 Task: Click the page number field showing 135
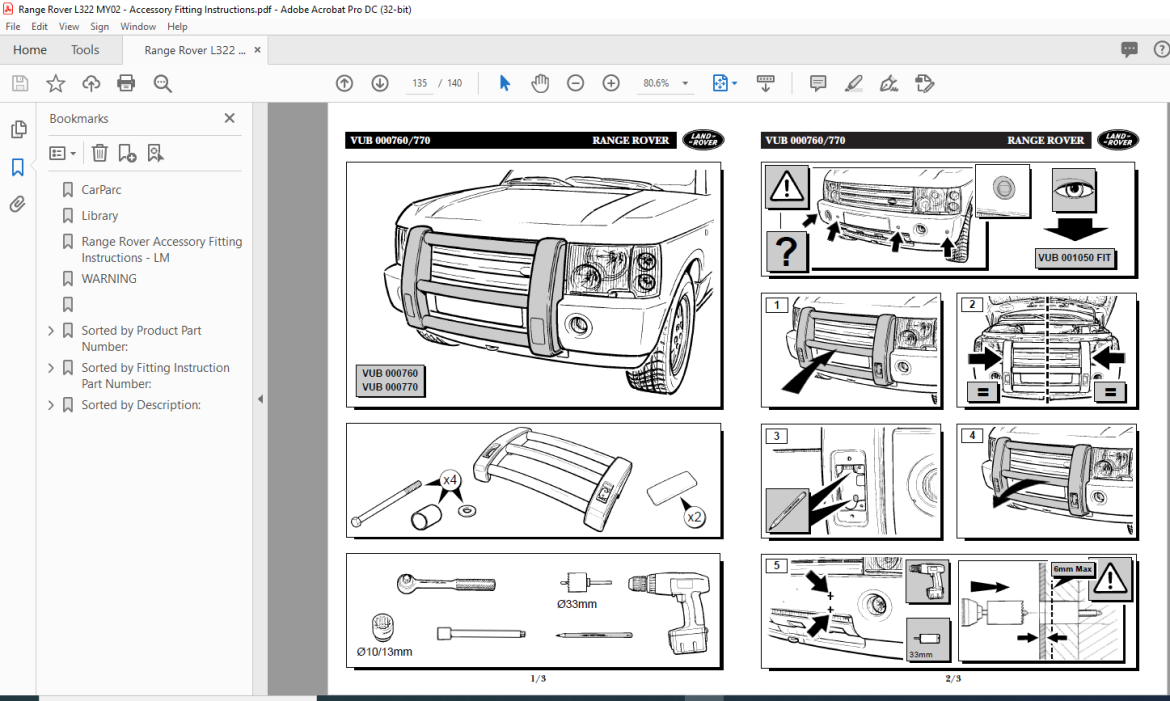(419, 83)
